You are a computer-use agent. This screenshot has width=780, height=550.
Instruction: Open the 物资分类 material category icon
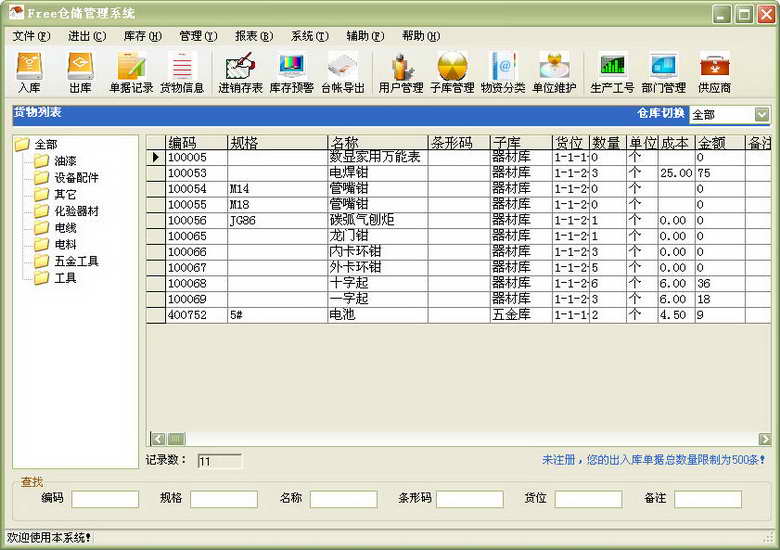tap(502, 73)
